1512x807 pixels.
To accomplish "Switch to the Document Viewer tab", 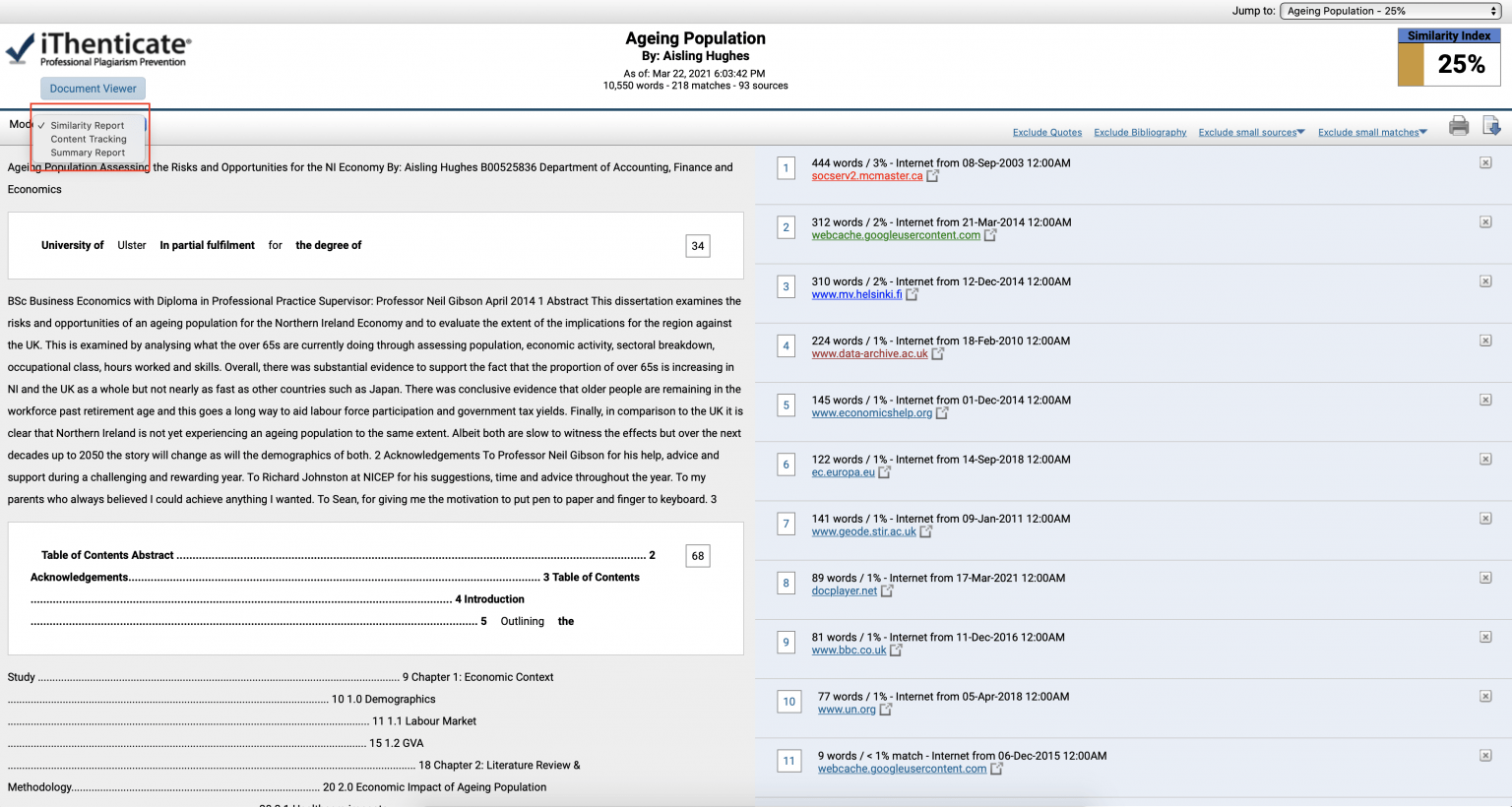I will click(92, 88).
